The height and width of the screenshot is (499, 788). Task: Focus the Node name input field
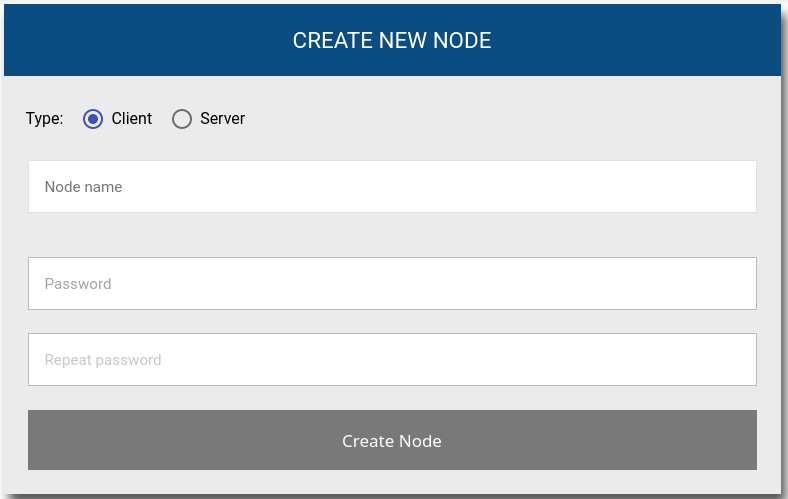(x=392, y=186)
